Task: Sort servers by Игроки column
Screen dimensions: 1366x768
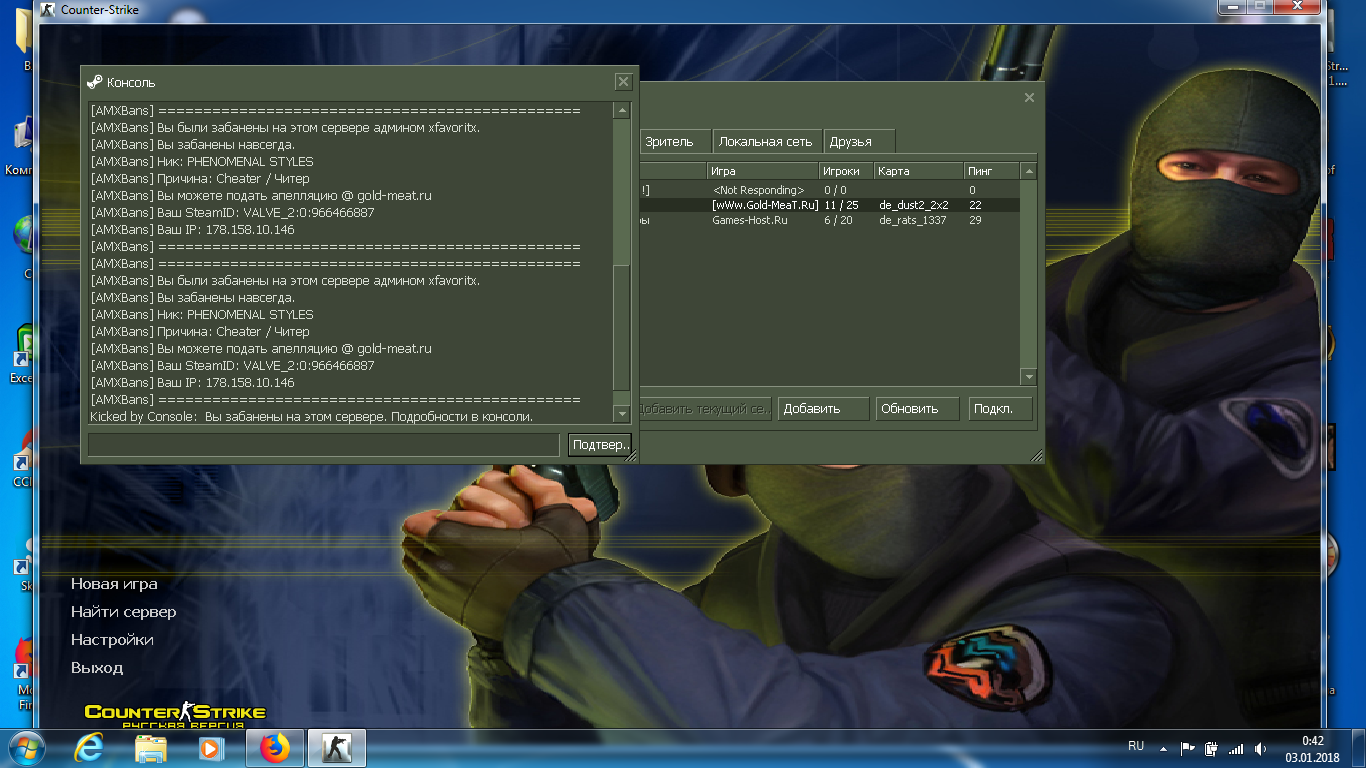Action: coord(846,171)
